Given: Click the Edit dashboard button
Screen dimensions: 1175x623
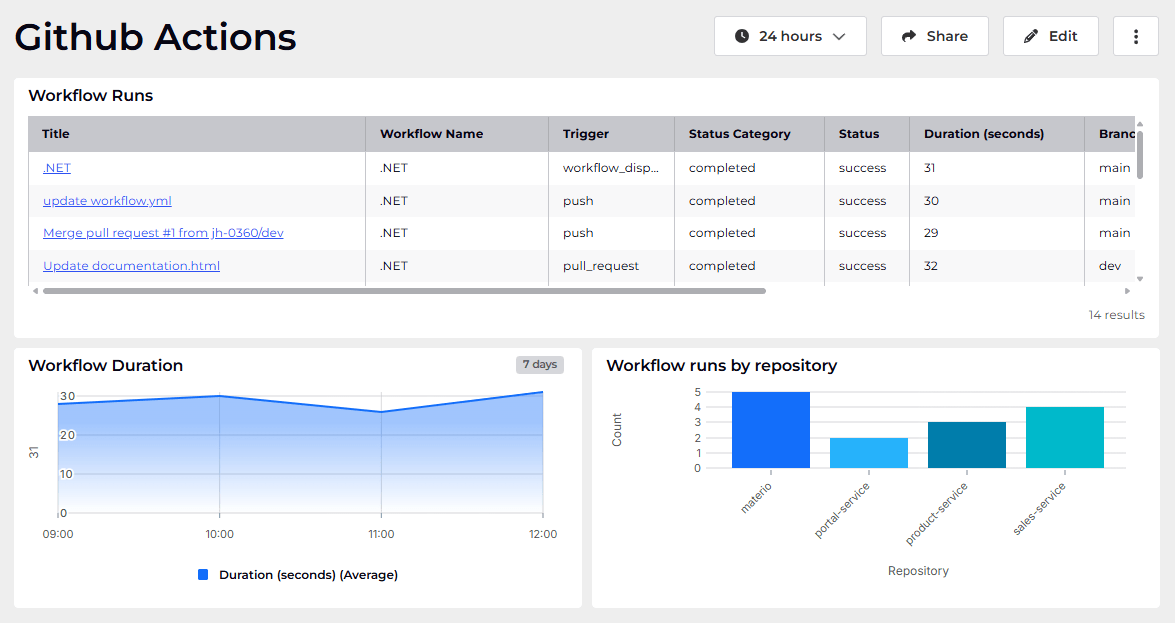Looking at the screenshot, I should (1050, 36).
